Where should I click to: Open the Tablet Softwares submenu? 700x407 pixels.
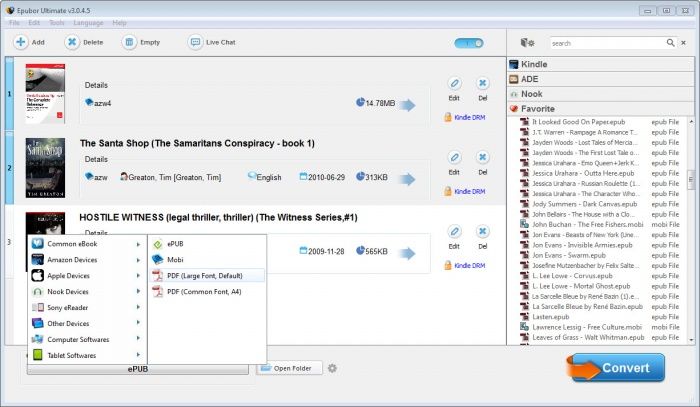(x=87, y=356)
